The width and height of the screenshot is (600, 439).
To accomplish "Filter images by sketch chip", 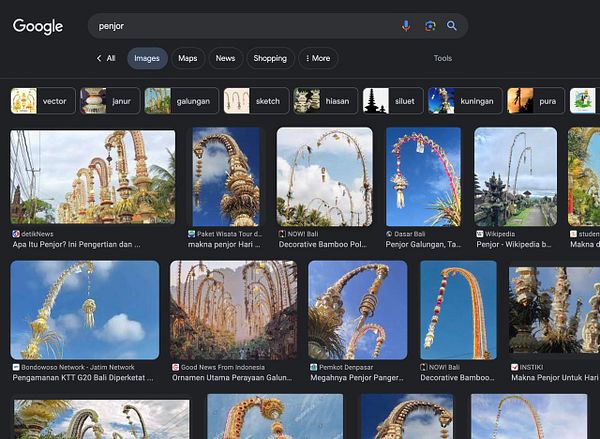I will click(x=256, y=101).
